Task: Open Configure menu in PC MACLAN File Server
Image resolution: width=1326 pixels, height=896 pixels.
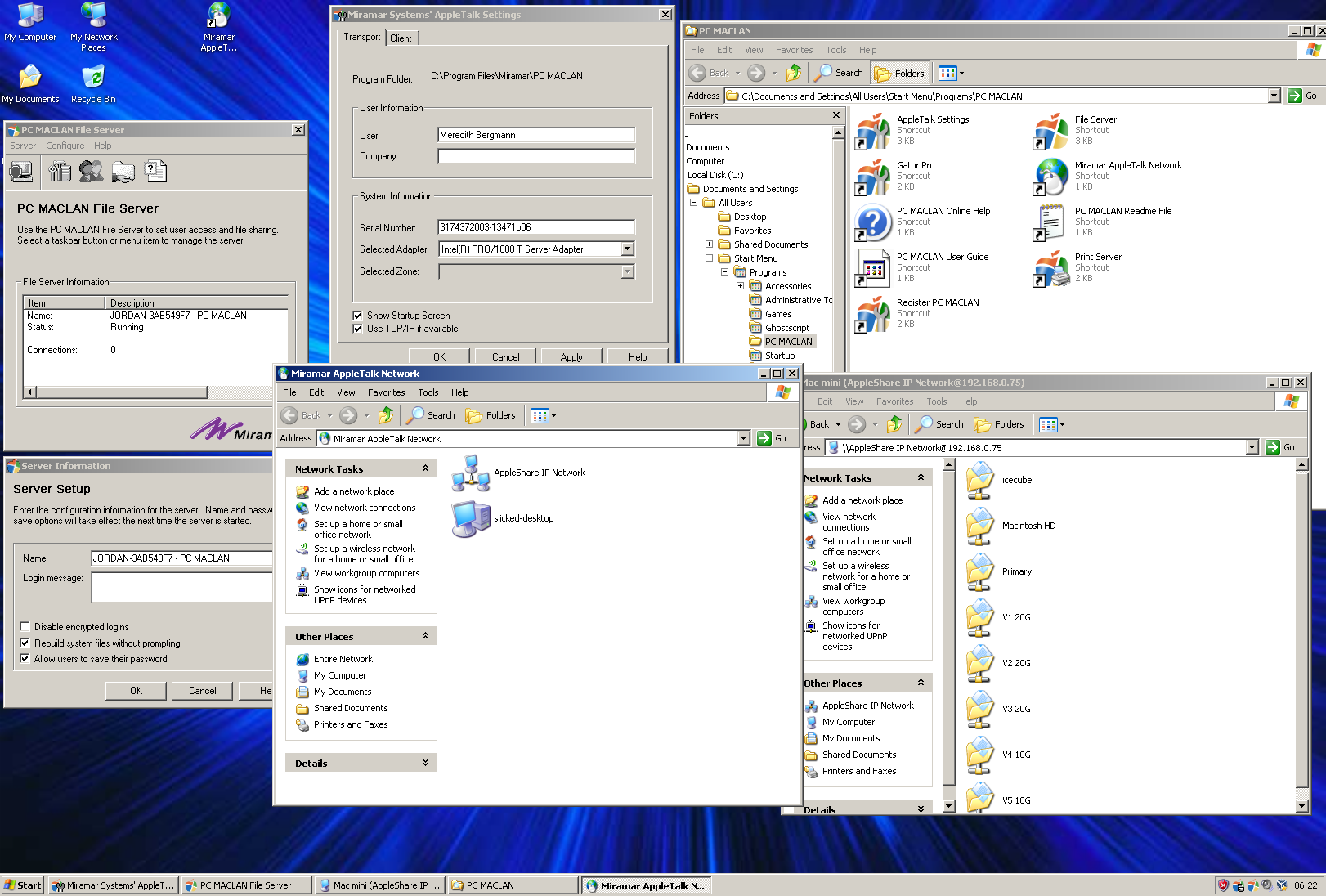Action: pyautogui.click(x=65, y=146)
